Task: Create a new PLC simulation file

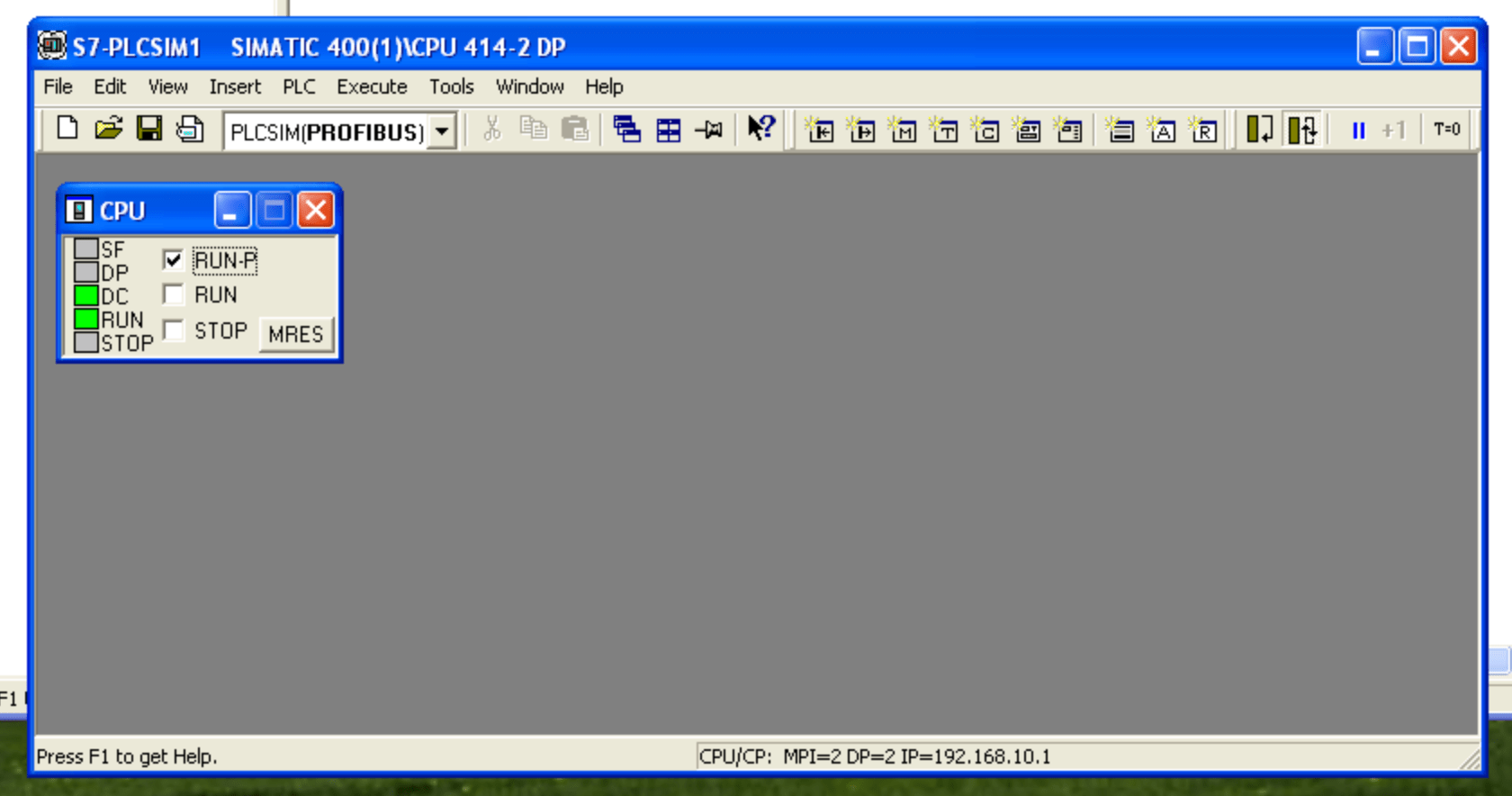Action: [x=67, y=130]
